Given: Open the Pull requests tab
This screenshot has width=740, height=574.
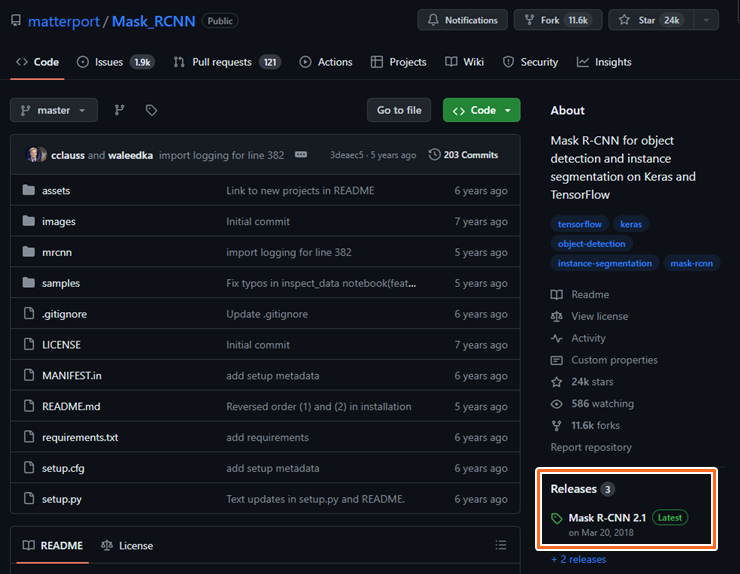Looking at the screenshot, I should 227,62.
